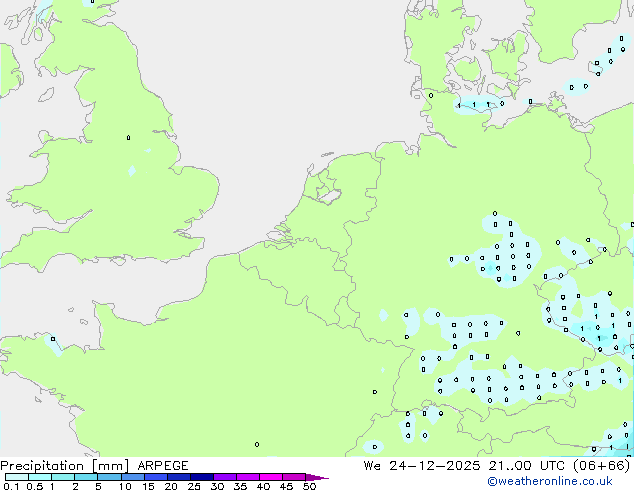Click the ARPEGE model name label

pyautogui.click(x=163, y=466)
